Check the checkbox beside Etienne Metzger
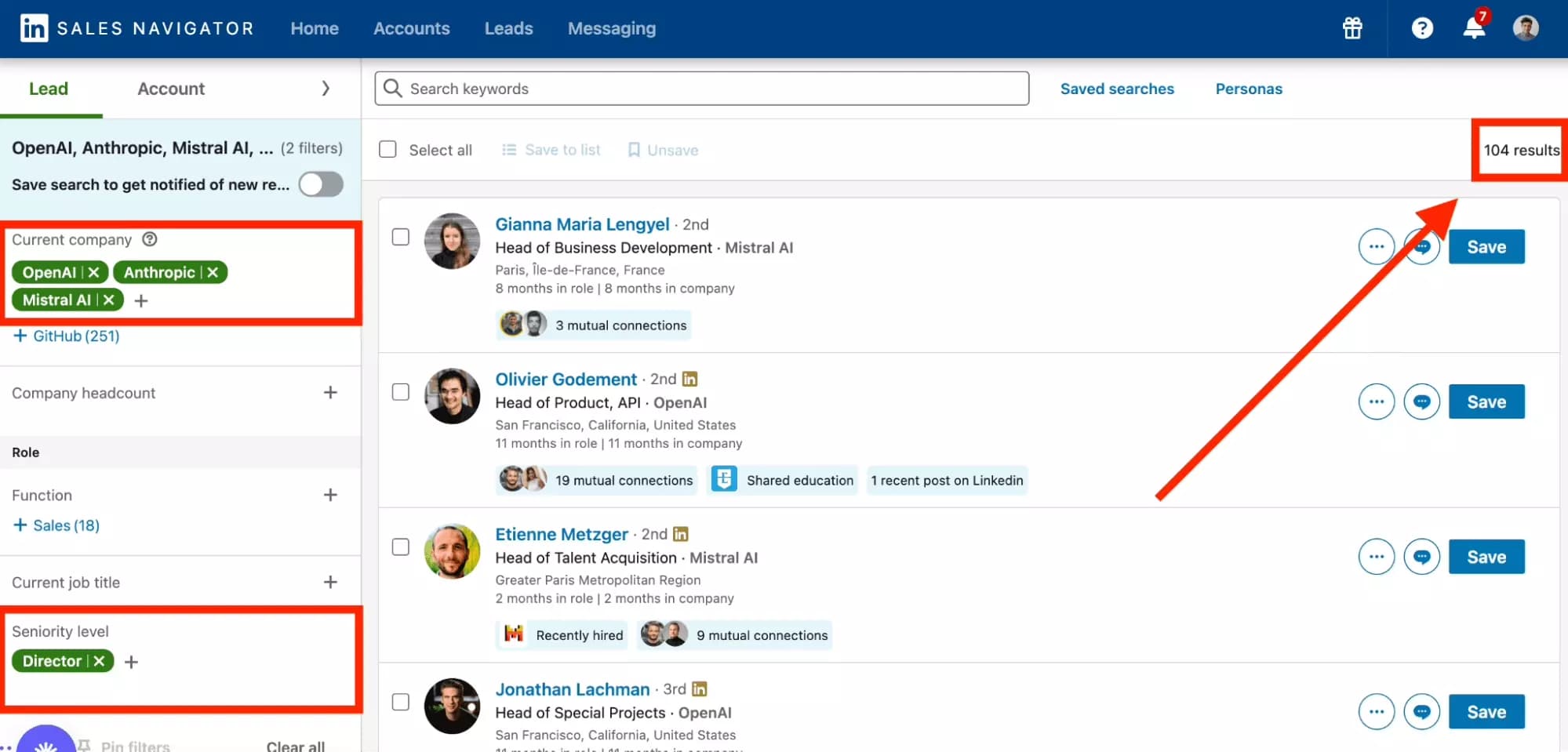1568x752 pixels. coord(400,547)
